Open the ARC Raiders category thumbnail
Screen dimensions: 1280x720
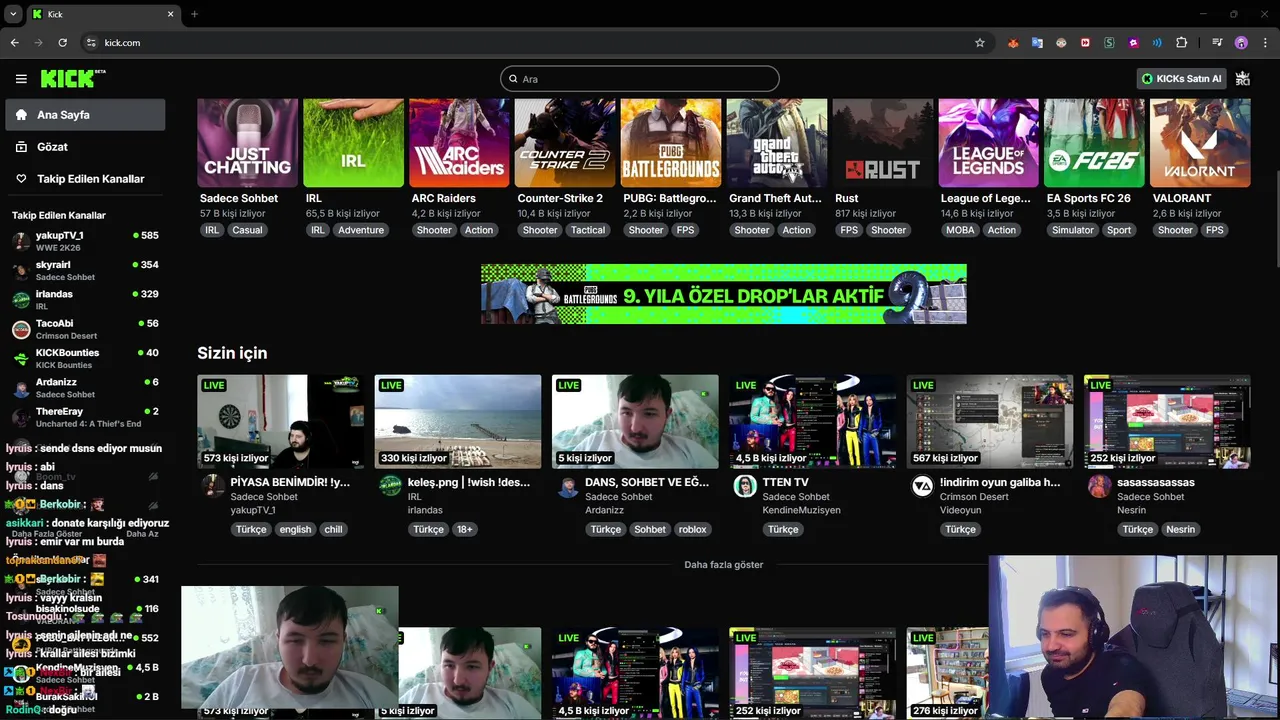pos(459,143)
